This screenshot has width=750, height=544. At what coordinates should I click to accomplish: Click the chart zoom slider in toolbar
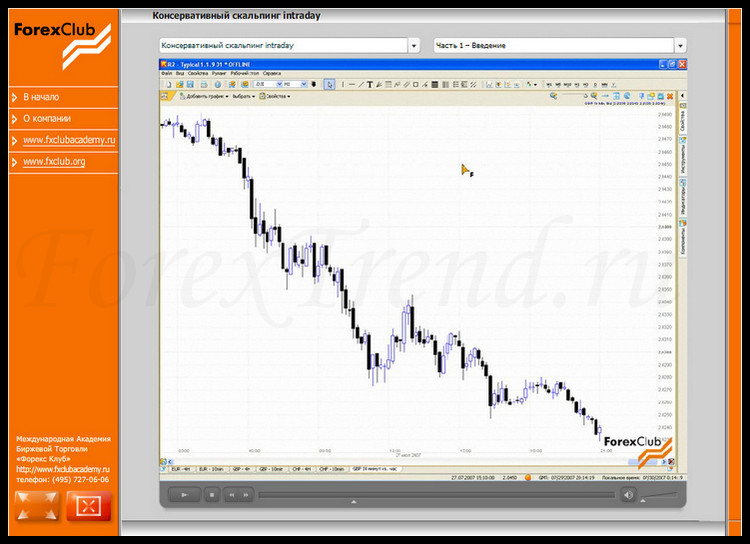tap(573, 96)
